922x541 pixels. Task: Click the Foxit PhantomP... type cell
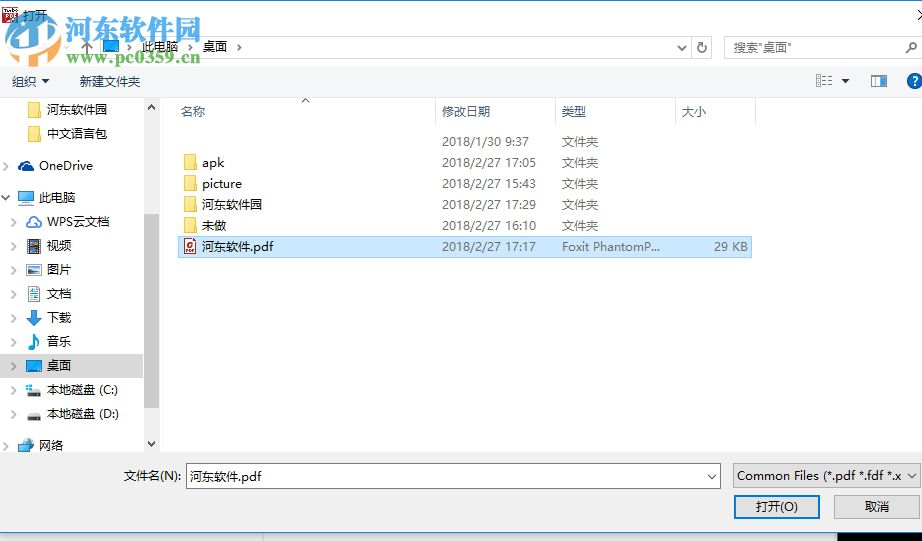point(610,246)
